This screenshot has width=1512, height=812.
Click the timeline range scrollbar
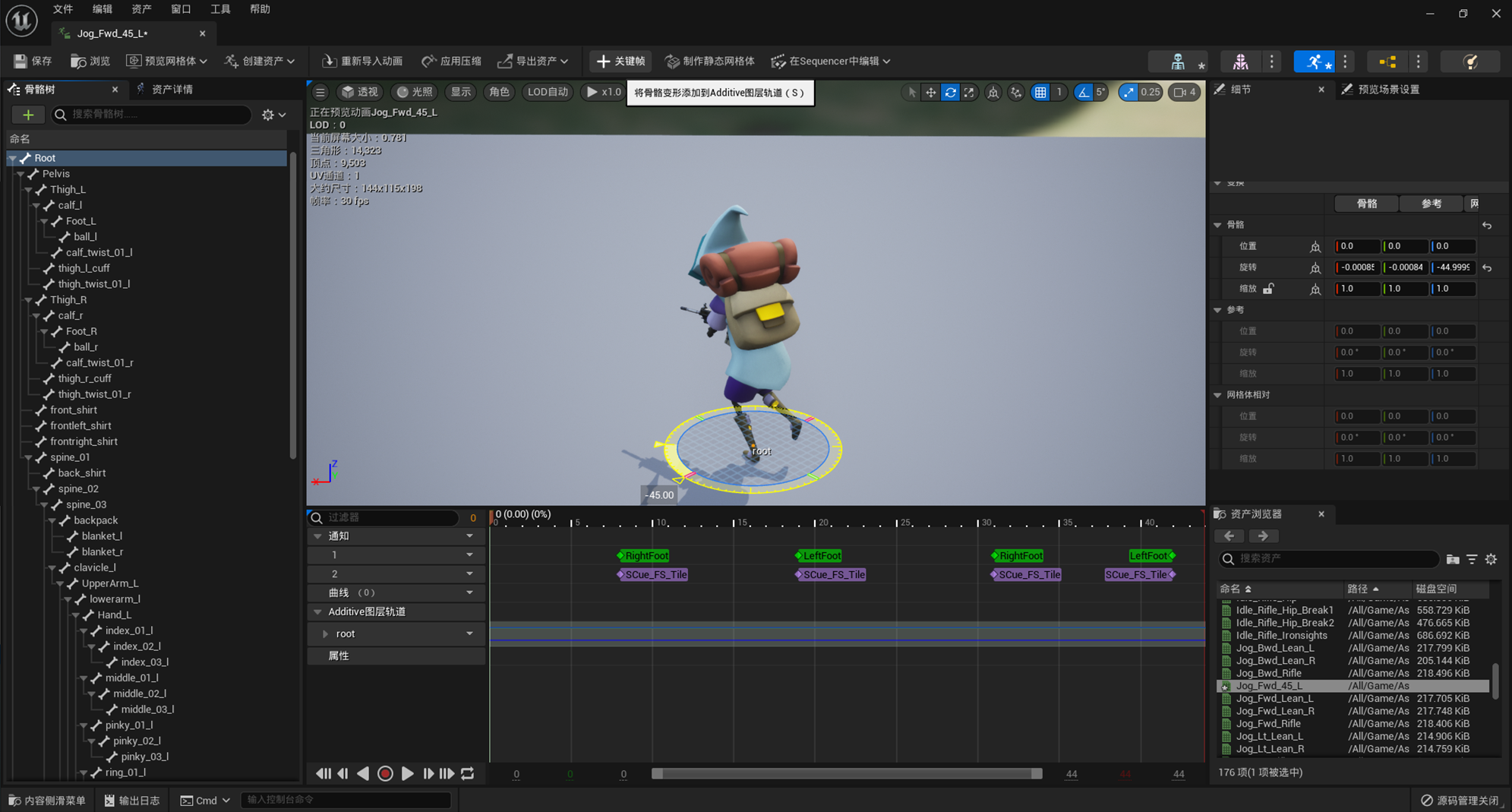pyautogui.click(x=847, y=773)
